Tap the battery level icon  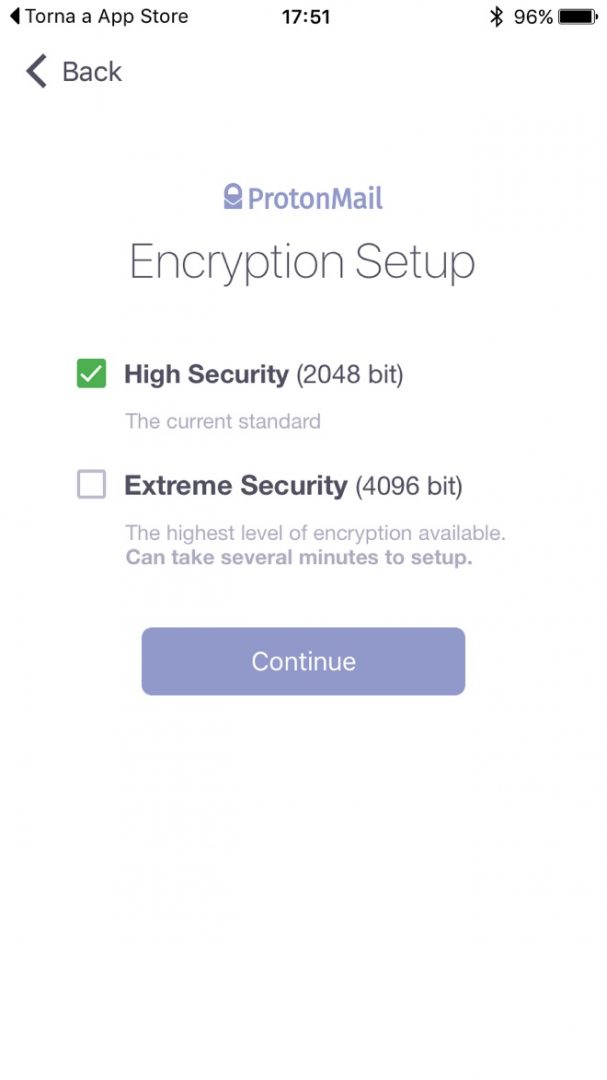[578, 16]
